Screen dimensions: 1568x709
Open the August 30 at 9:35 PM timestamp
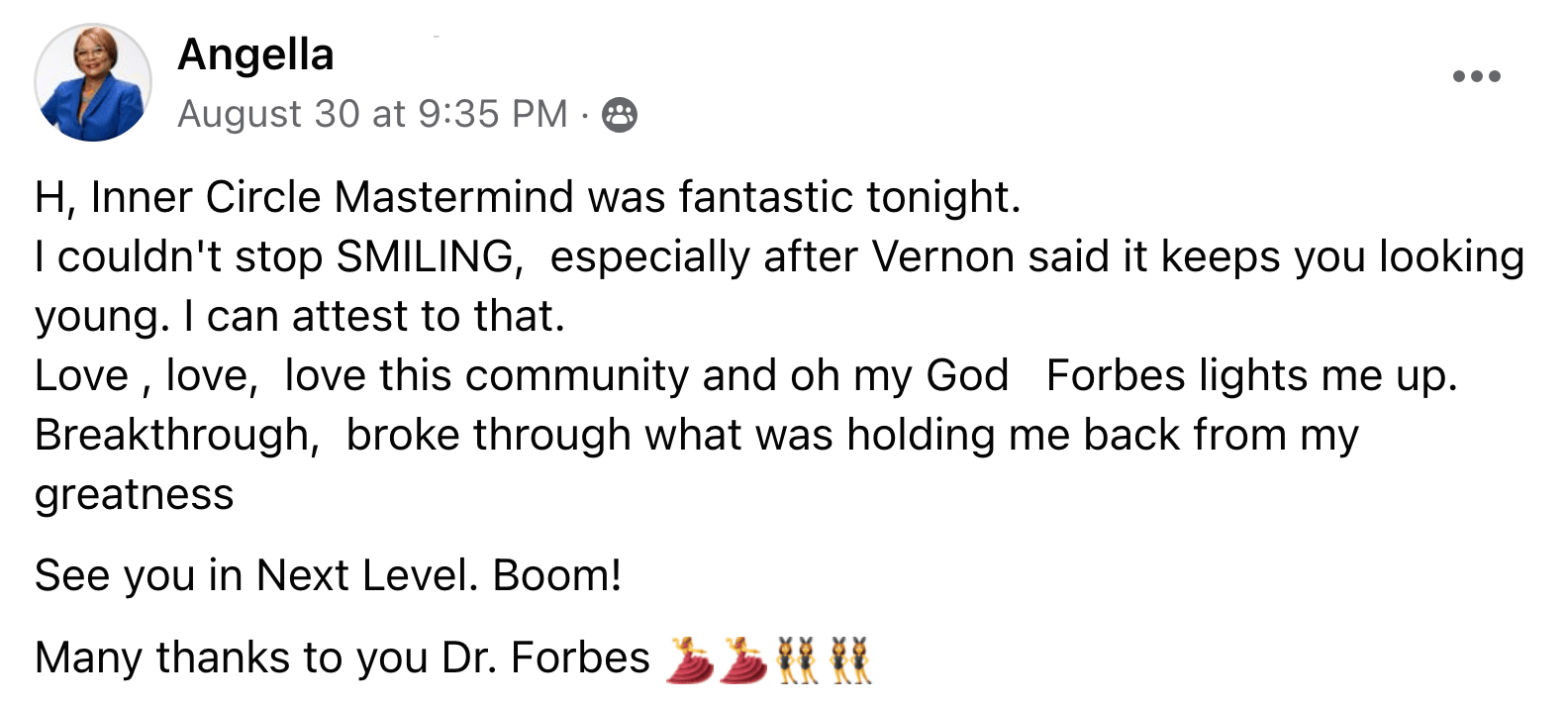372,114
